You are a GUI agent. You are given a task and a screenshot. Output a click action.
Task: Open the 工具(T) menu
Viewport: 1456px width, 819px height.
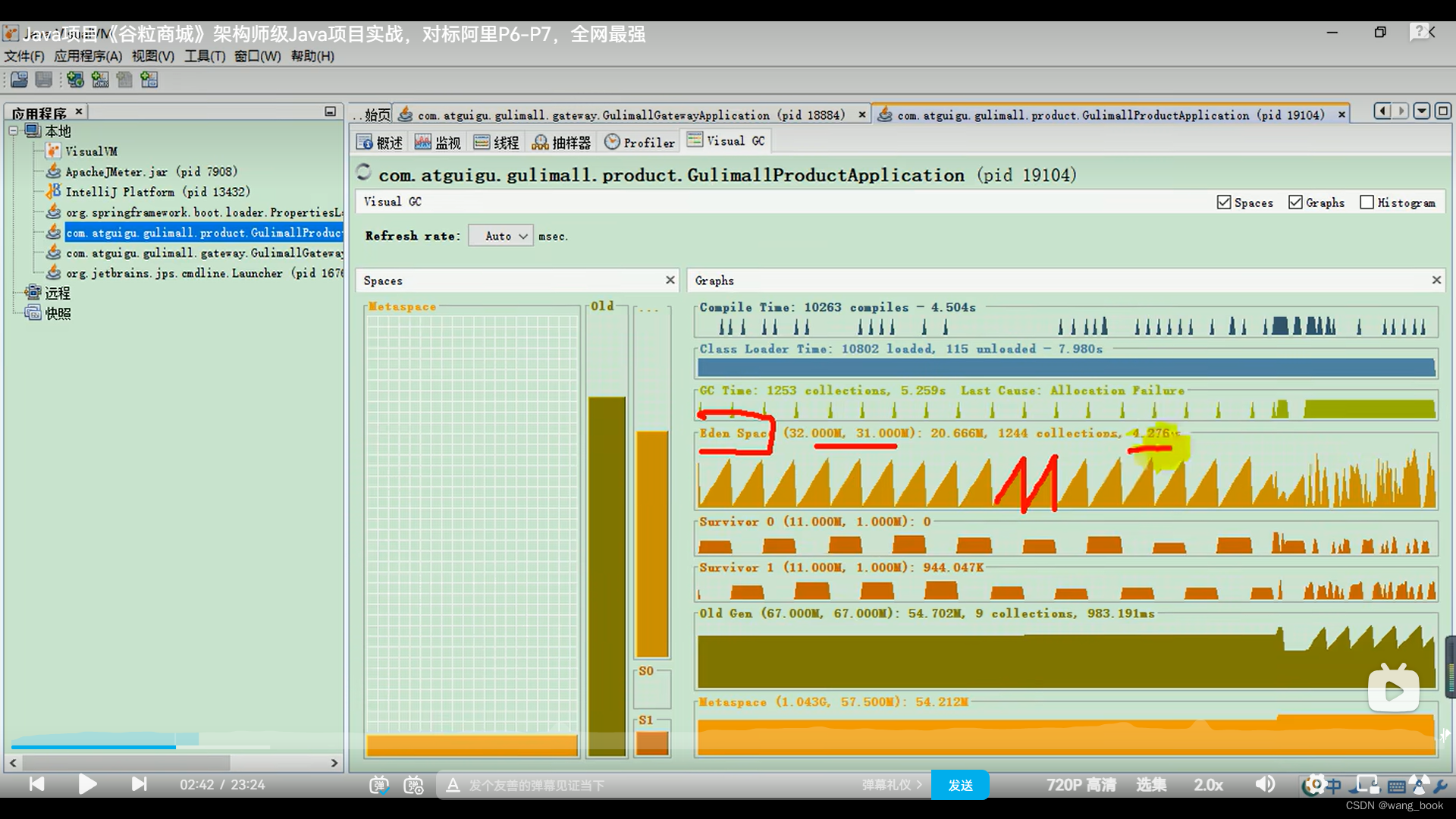pos(205,56)
